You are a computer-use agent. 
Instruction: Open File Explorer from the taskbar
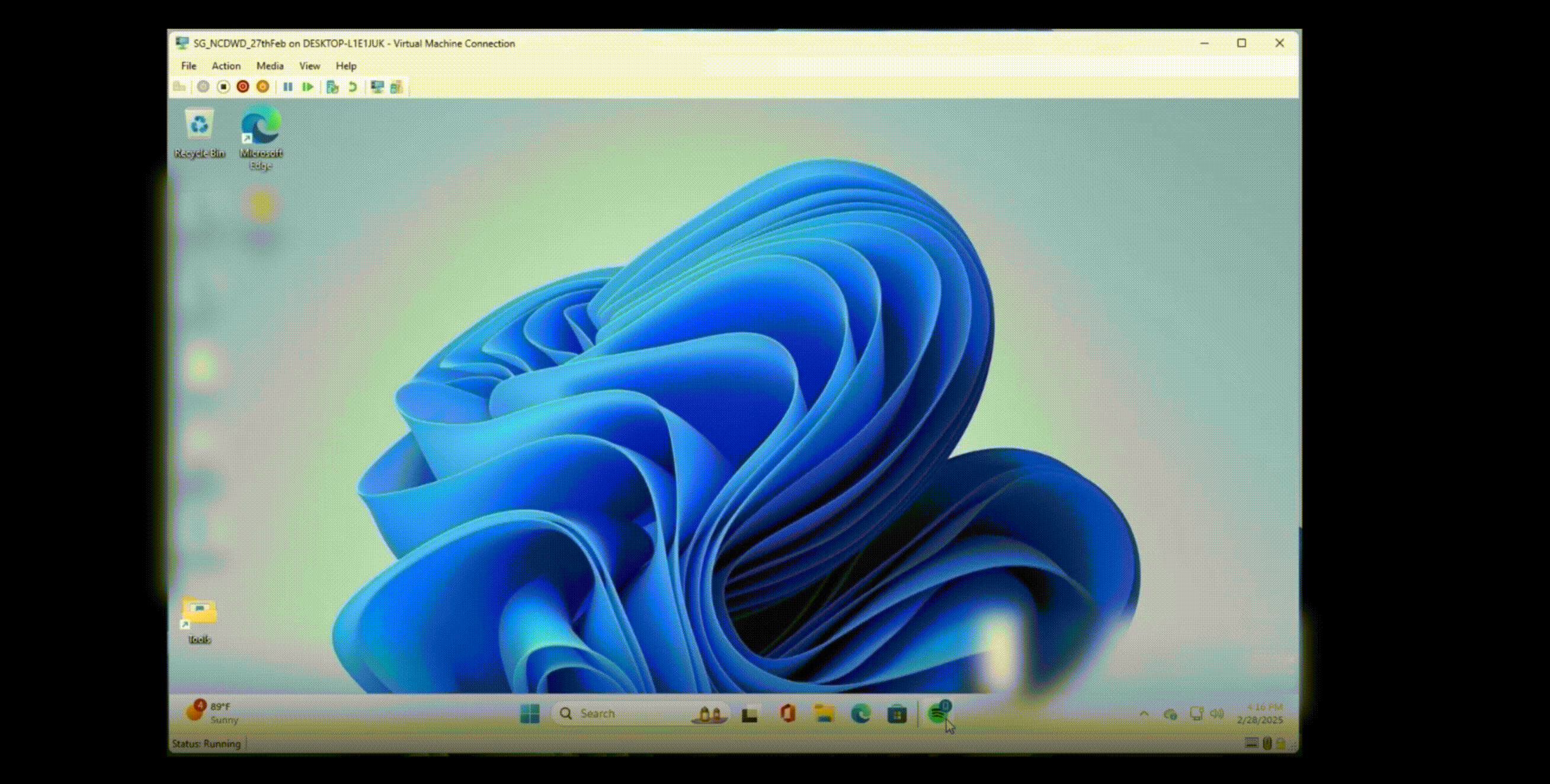click(x=824, y=714)
